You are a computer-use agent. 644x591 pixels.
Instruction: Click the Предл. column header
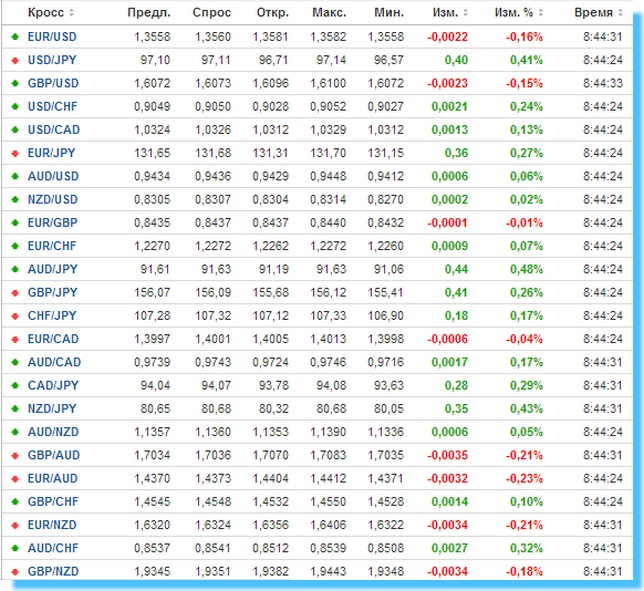149,13
